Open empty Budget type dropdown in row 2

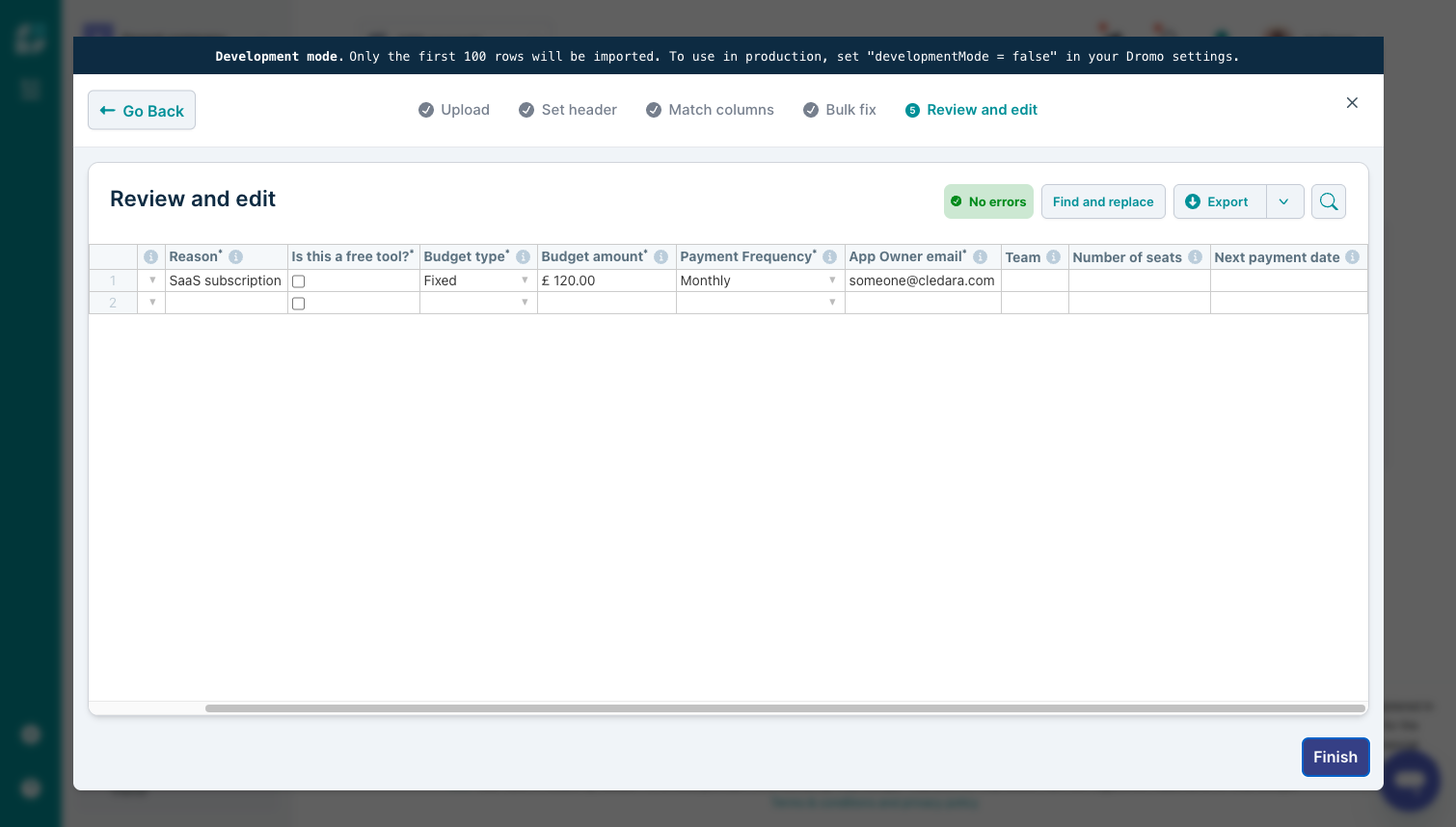pyautogui.click(x=525, y=303)
